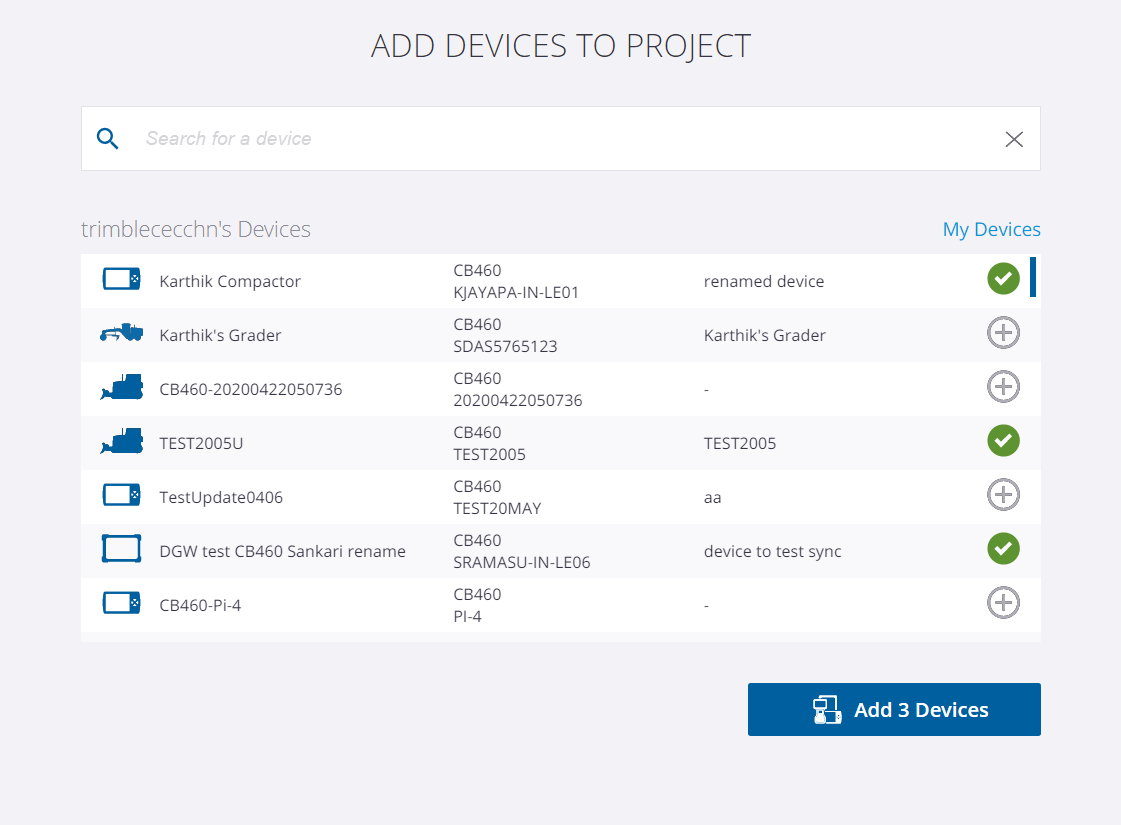This screenshot has height=825, width=1121.
Task: Click display icon beside CB460-Pi-4
Action: click(122, 603)
